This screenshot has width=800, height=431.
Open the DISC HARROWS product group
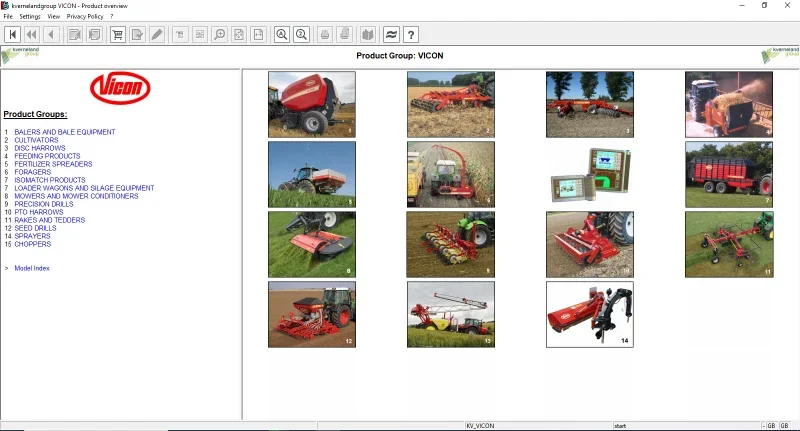click(40, 148)
